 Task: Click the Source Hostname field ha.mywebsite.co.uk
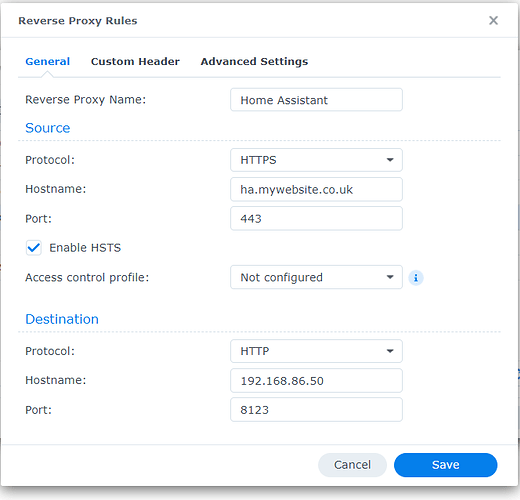tap(316, 189)
